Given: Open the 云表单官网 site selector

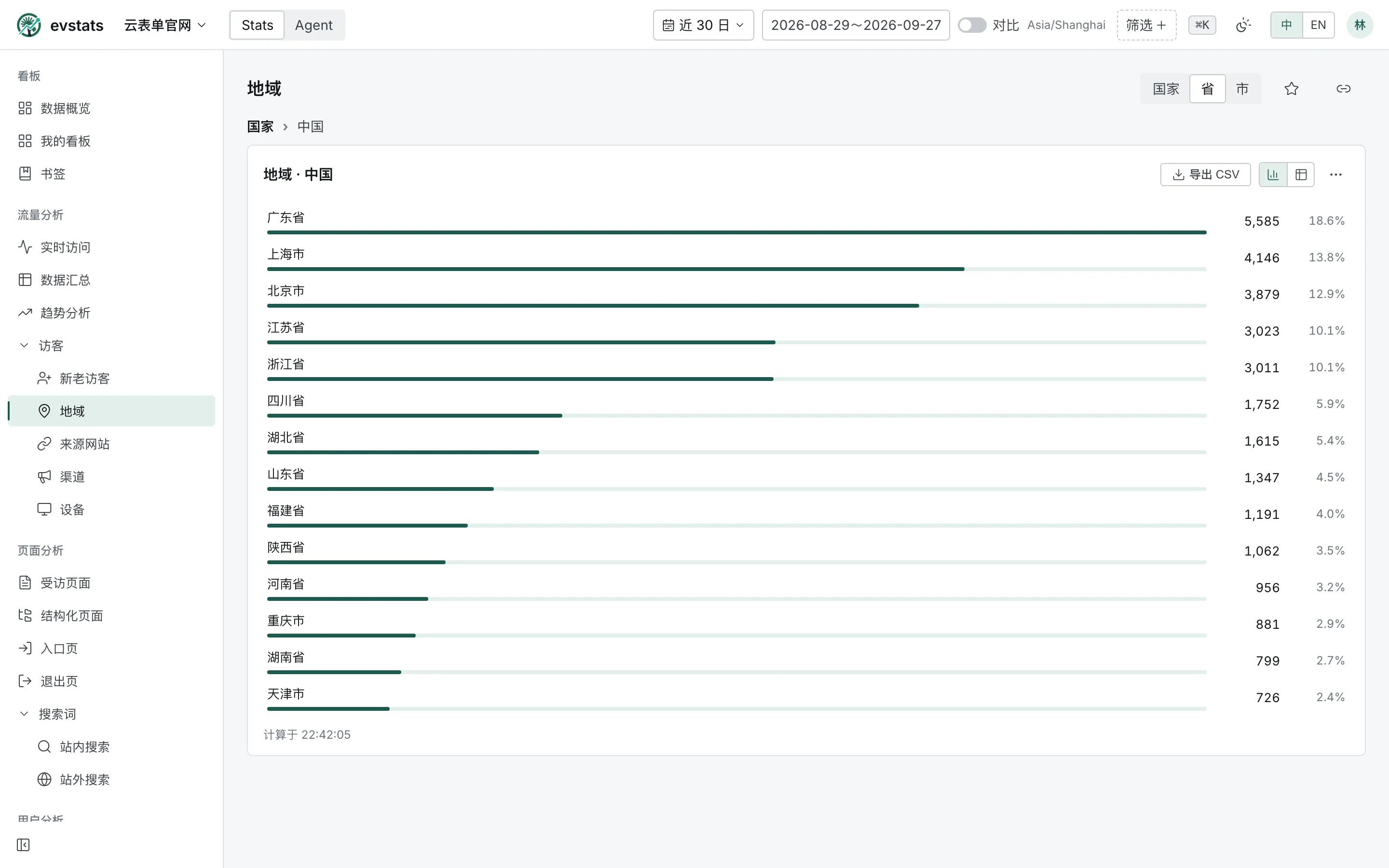Looking at the screenshot, I should [x=165, y=25].
